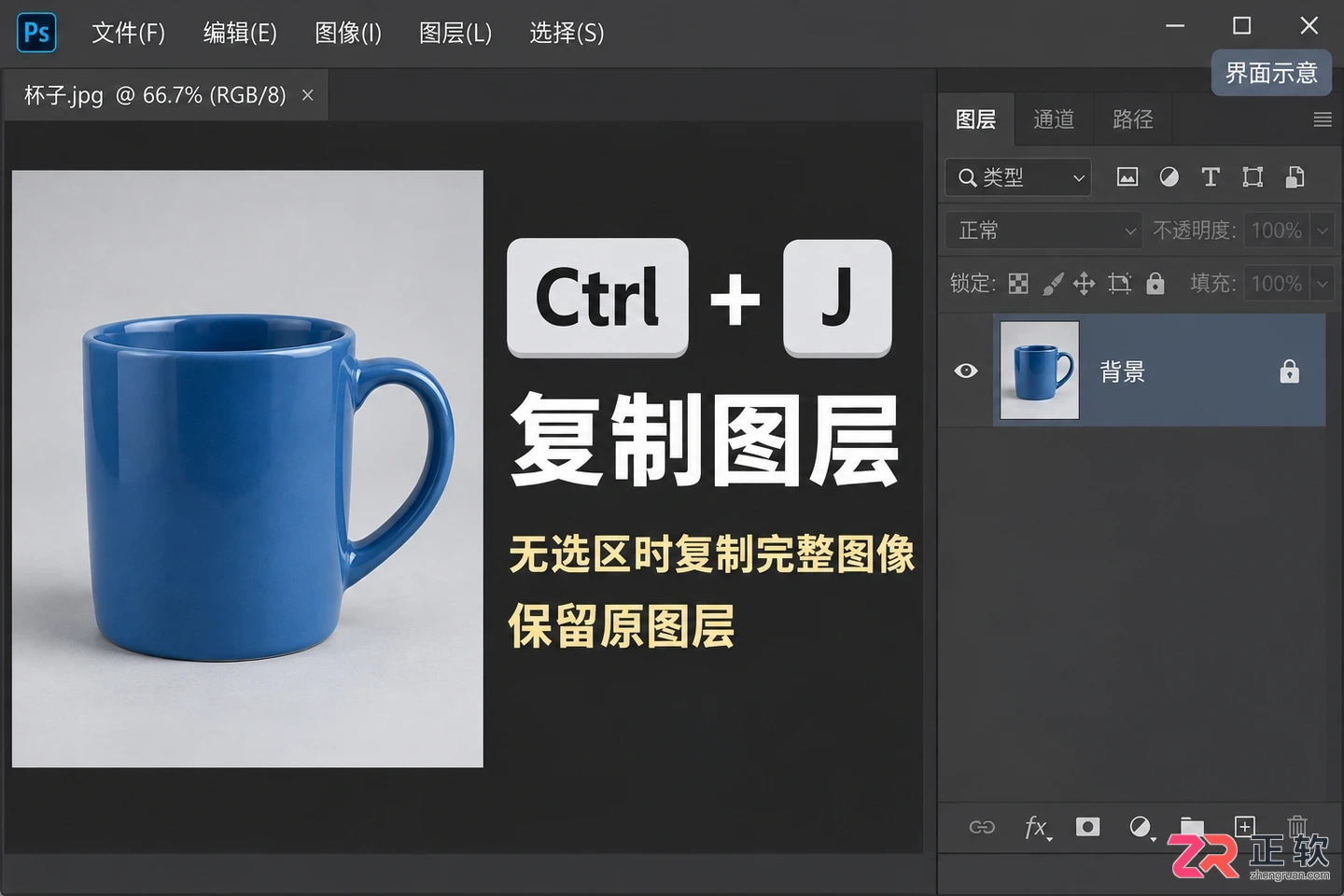Click the 背景 layer thumbnail

click(x=1040, y=371)
